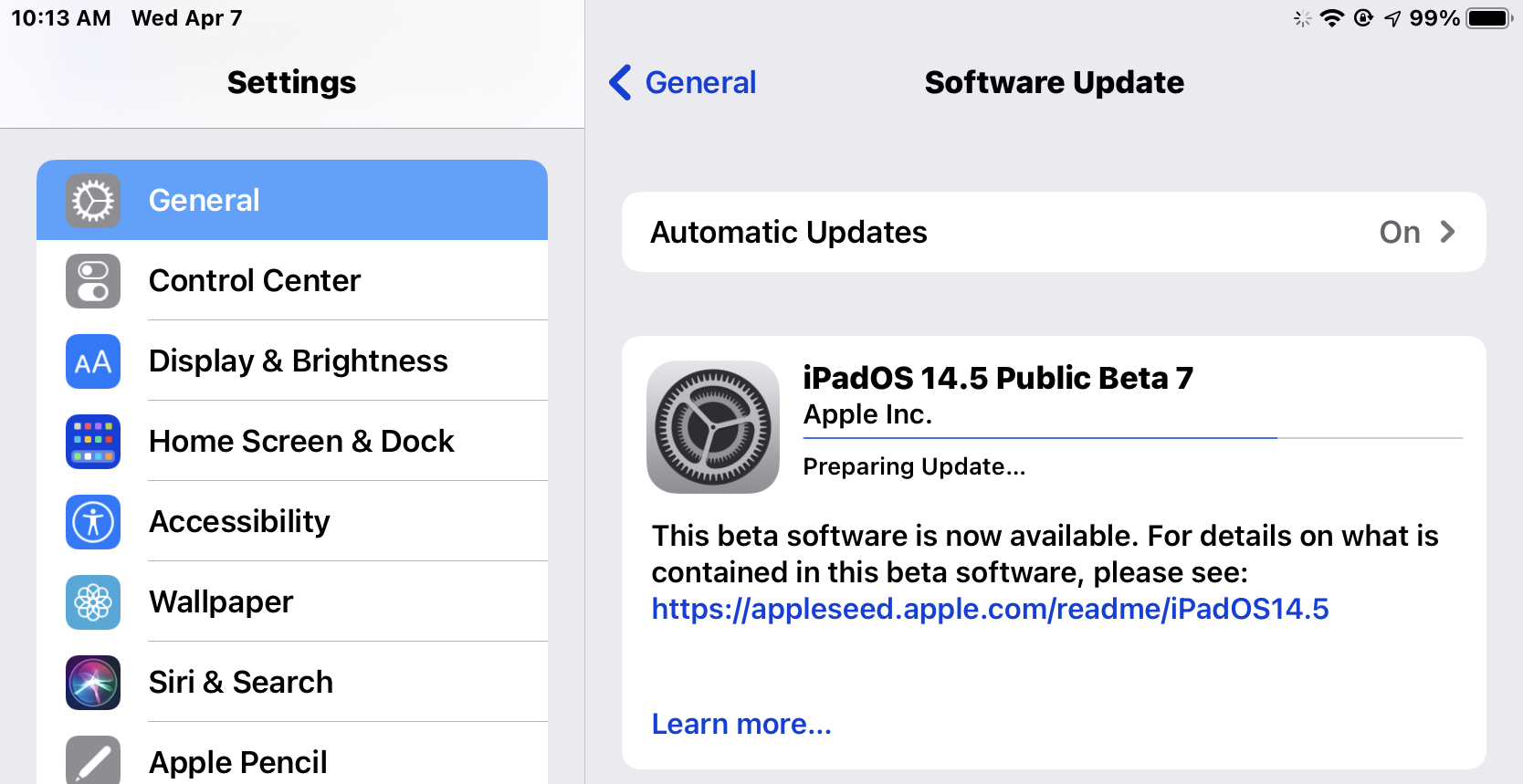This screenshot has width=1523, height=784.
Task: Tap the Accessibility figure icon
Action: tap(93, 522)
